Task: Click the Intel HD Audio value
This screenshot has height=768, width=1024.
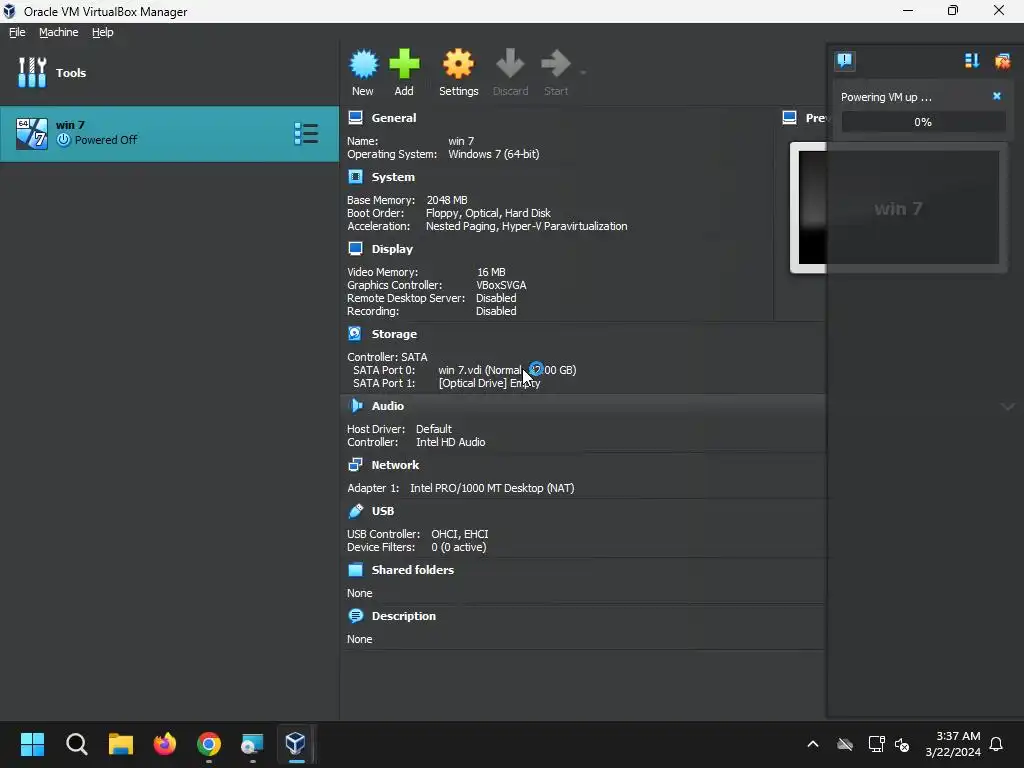Action: (x=451, y=442)
